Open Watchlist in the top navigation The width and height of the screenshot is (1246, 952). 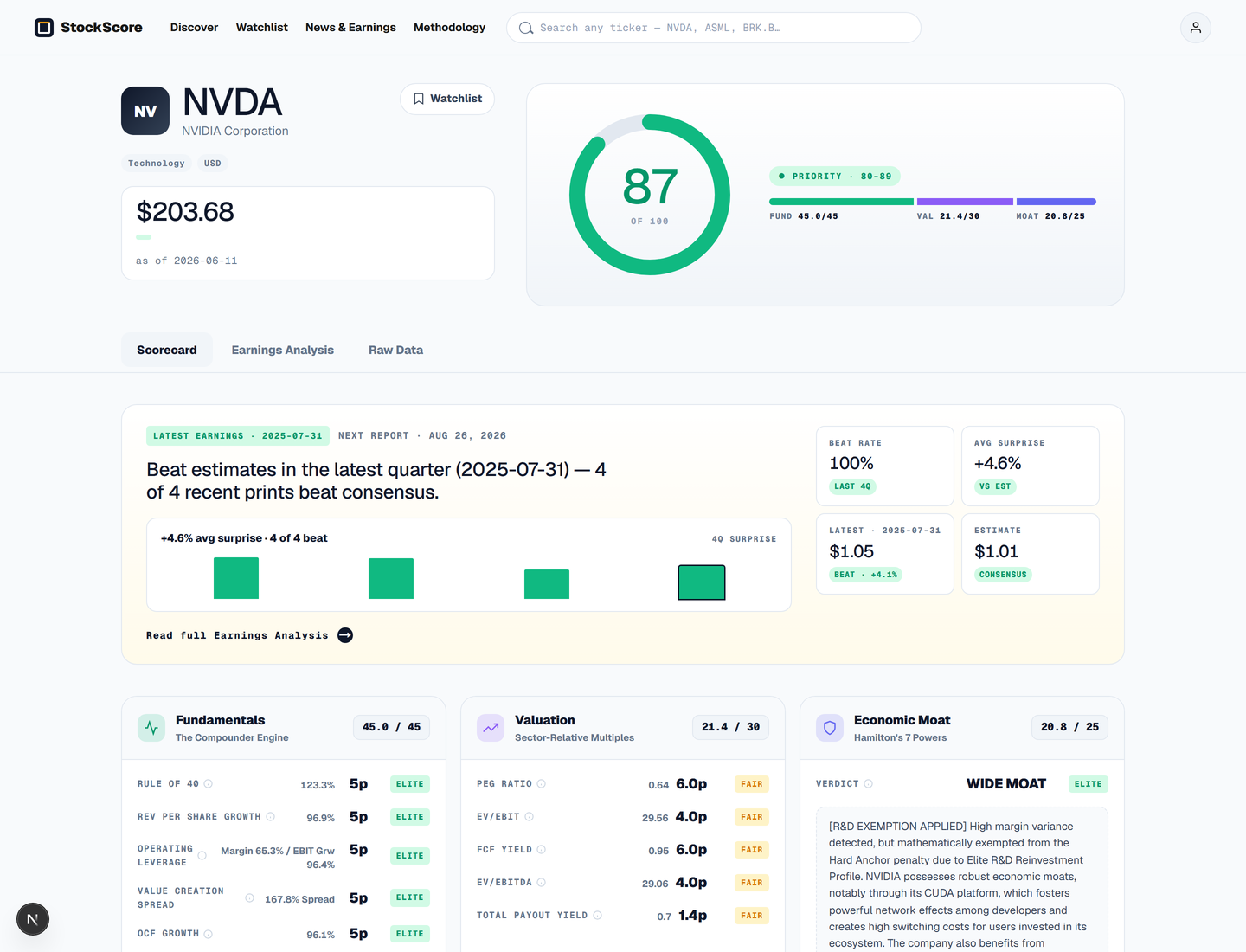(262, 28)
